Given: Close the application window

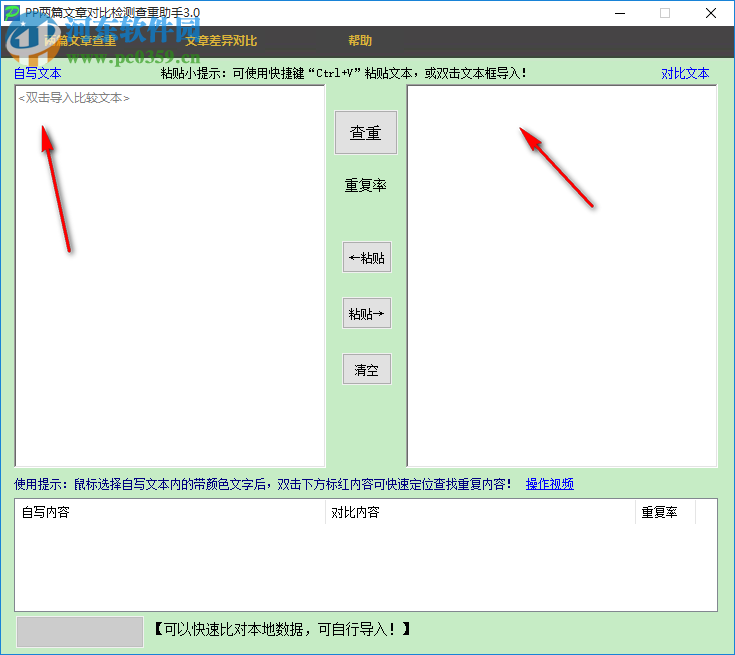Looking at the screenshot, I should (x=711, y=13).
